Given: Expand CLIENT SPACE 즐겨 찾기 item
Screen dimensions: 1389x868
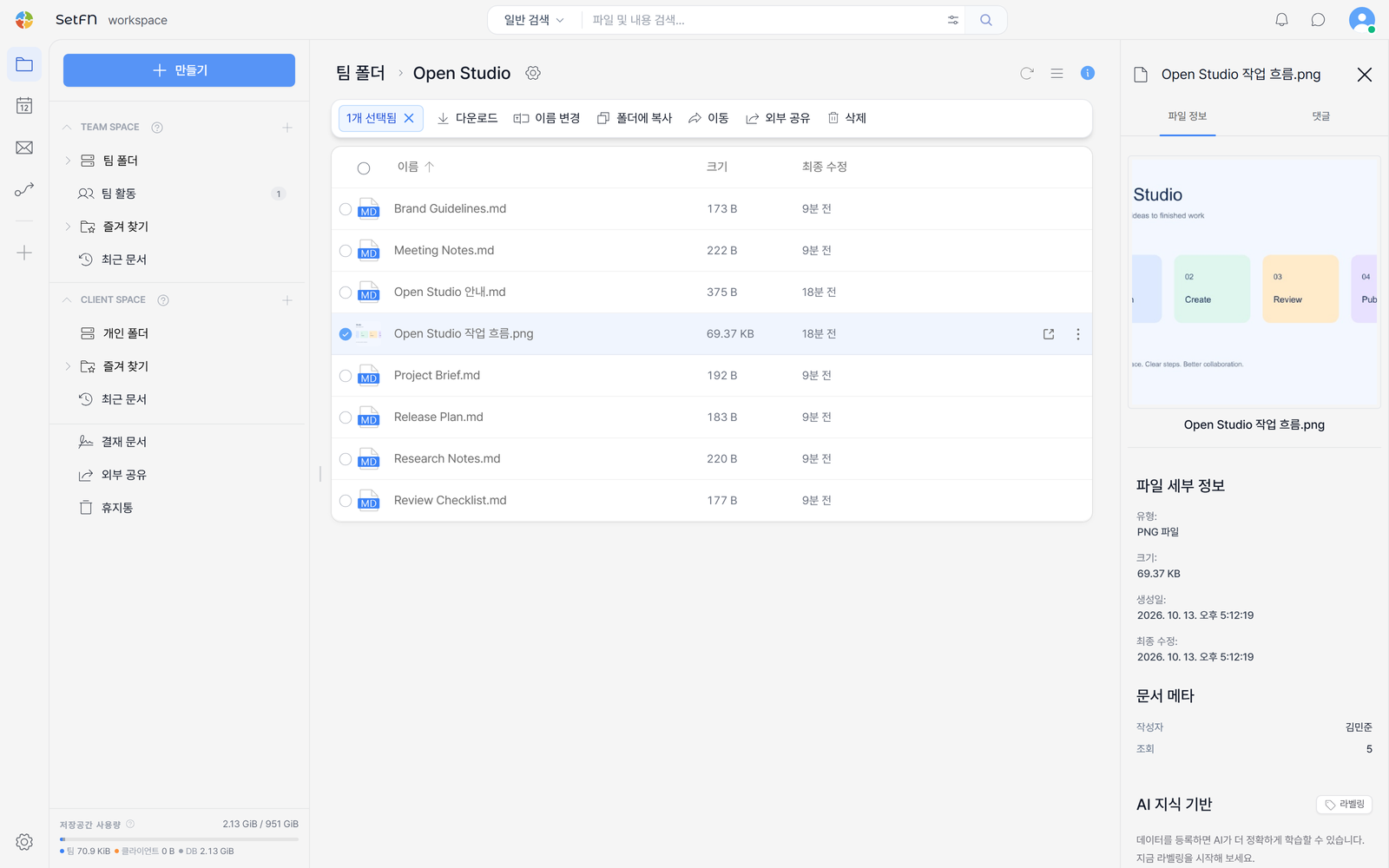Looking at the screenshot, I should point(68,366).
